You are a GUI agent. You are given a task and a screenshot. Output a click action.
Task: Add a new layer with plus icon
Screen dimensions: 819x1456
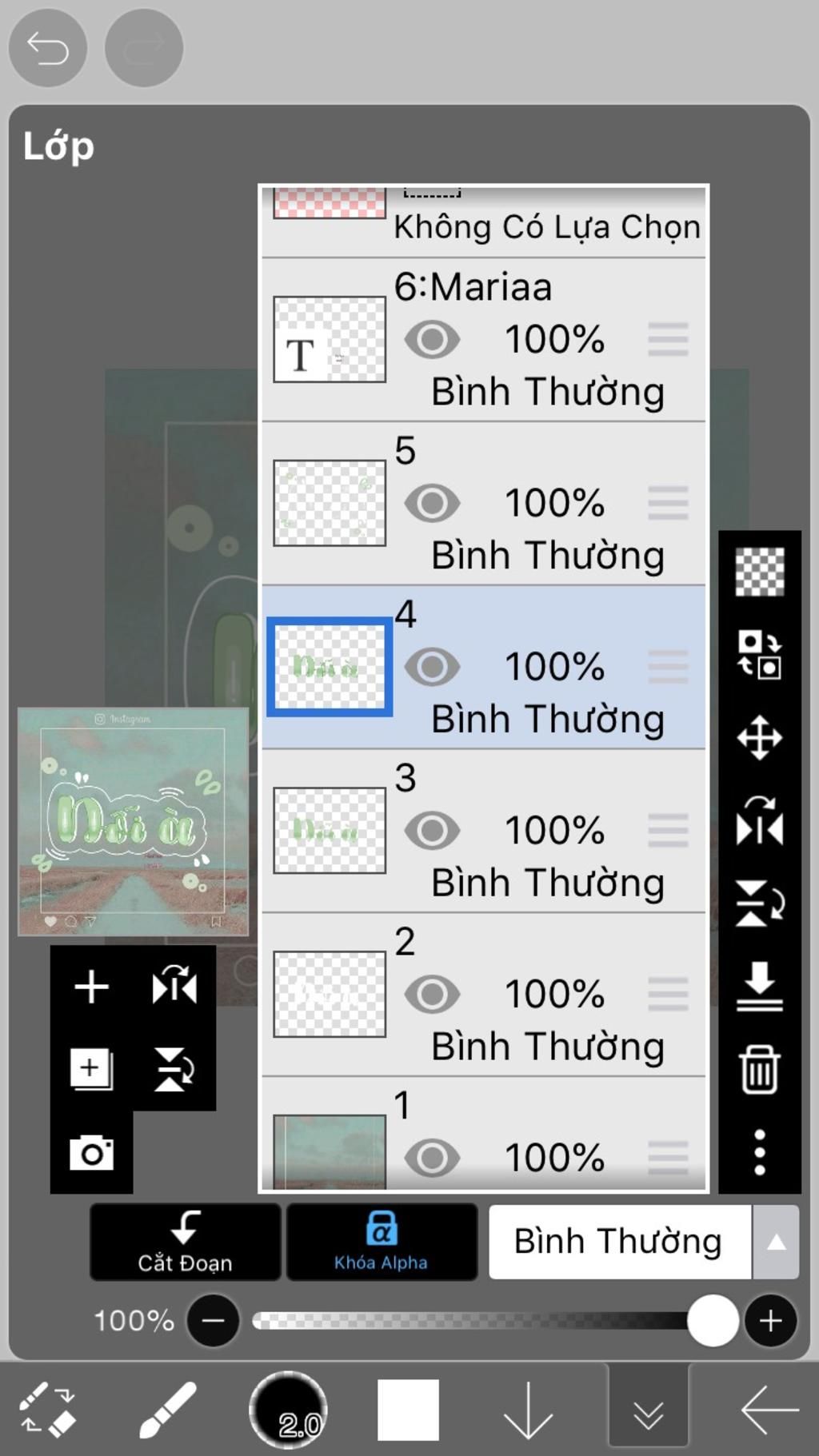point(91,986)
